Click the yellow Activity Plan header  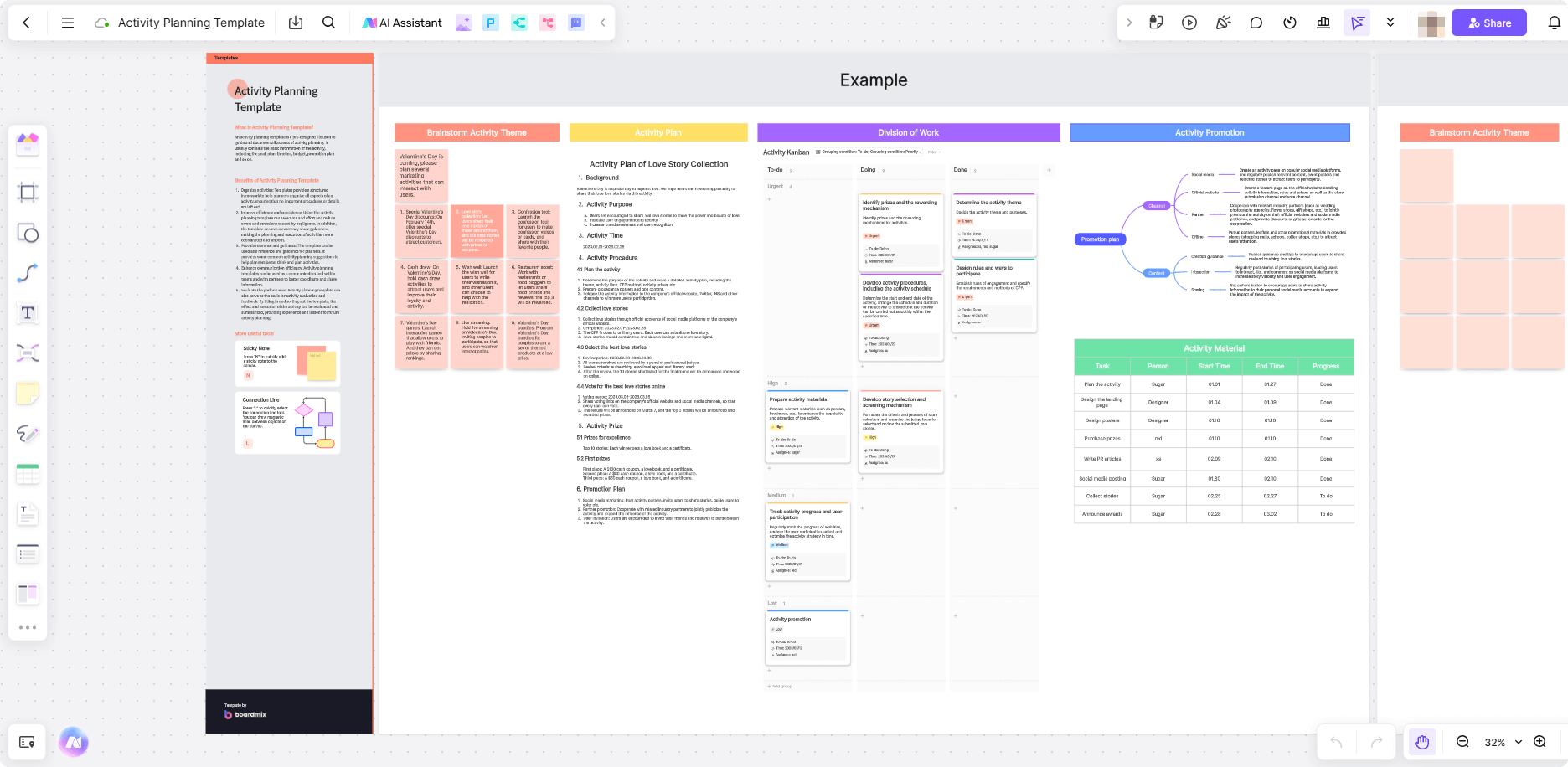658,132
